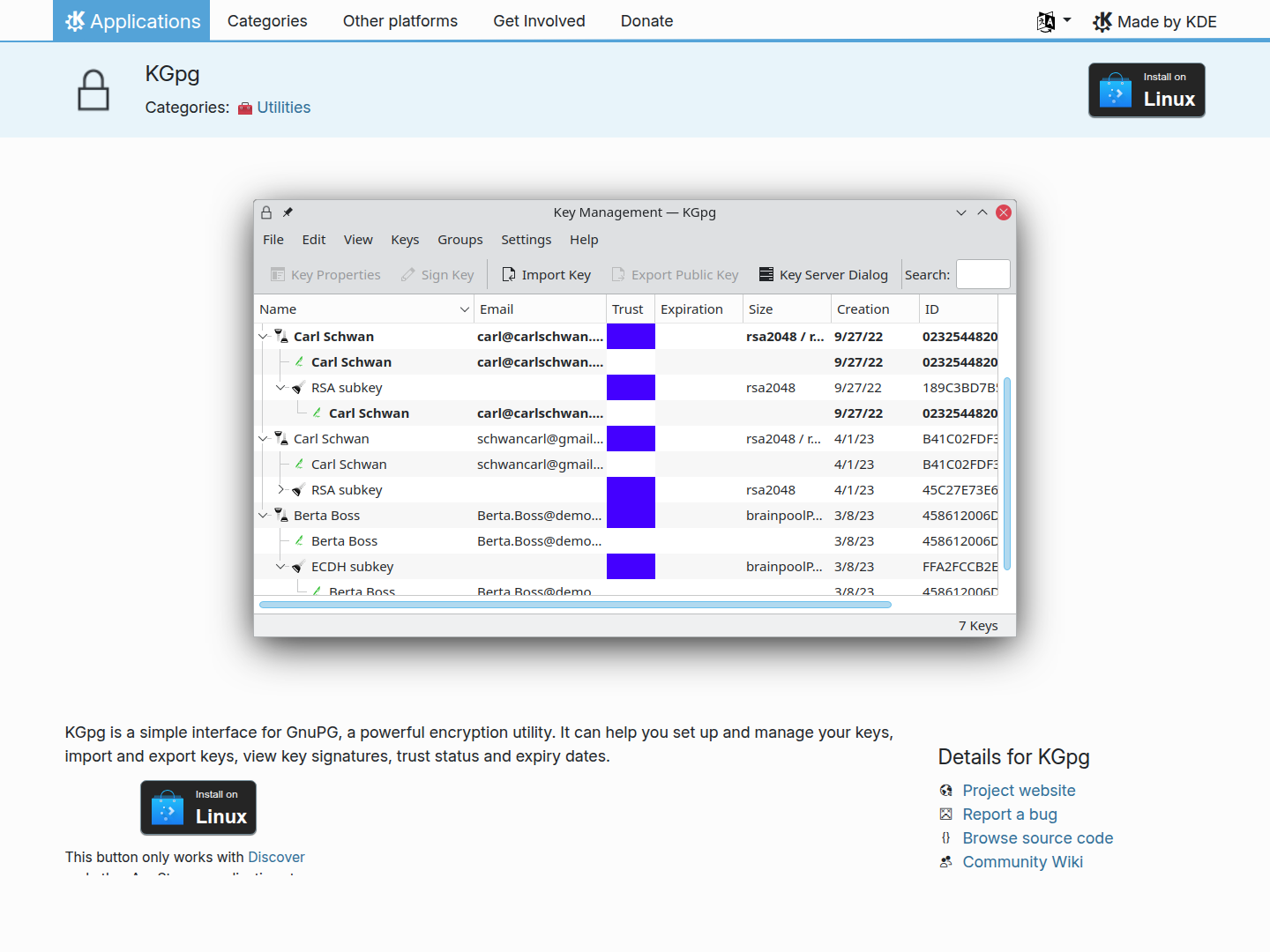The width and height of the screenshot is (1270, 952).
Task: Open the KDE Applications home link
Action: click(131, 20)
